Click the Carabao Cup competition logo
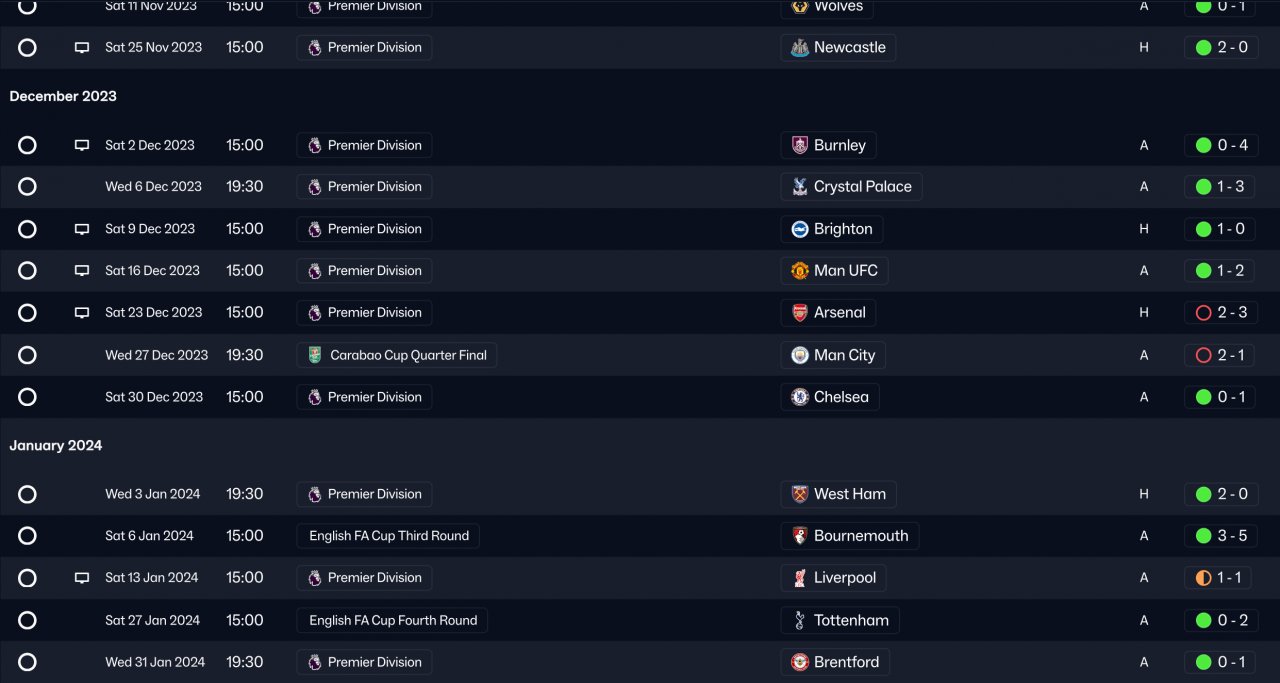 (x=315, y=355)
